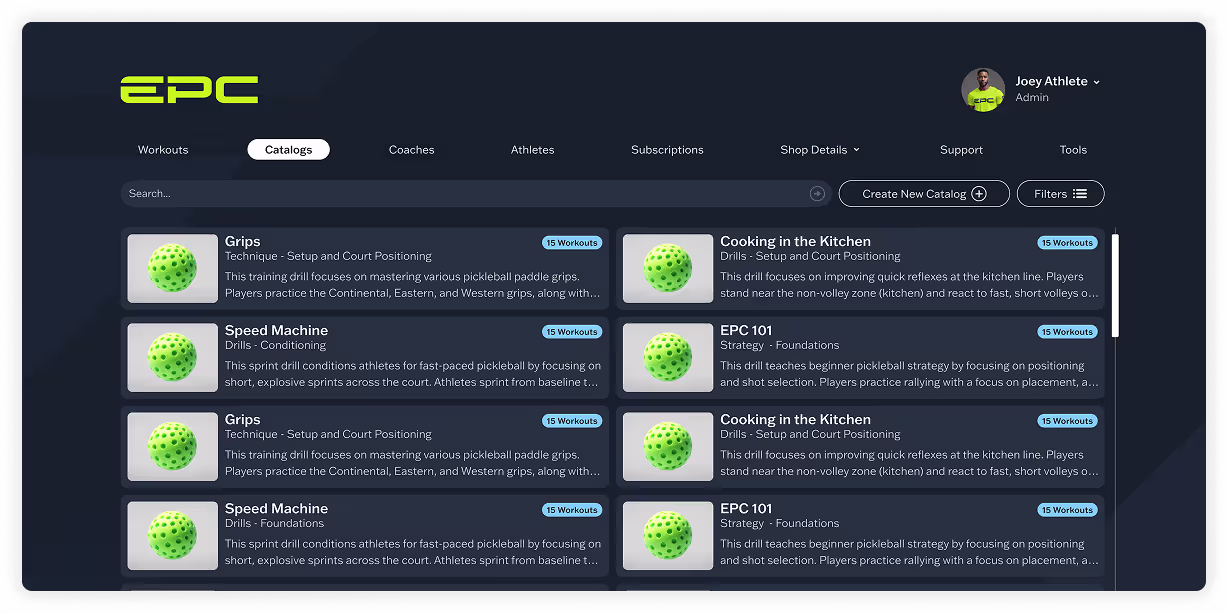Click Joey Athlete's profile avatar
This screenshot has height=613, width=1228.
pos(982,89)
